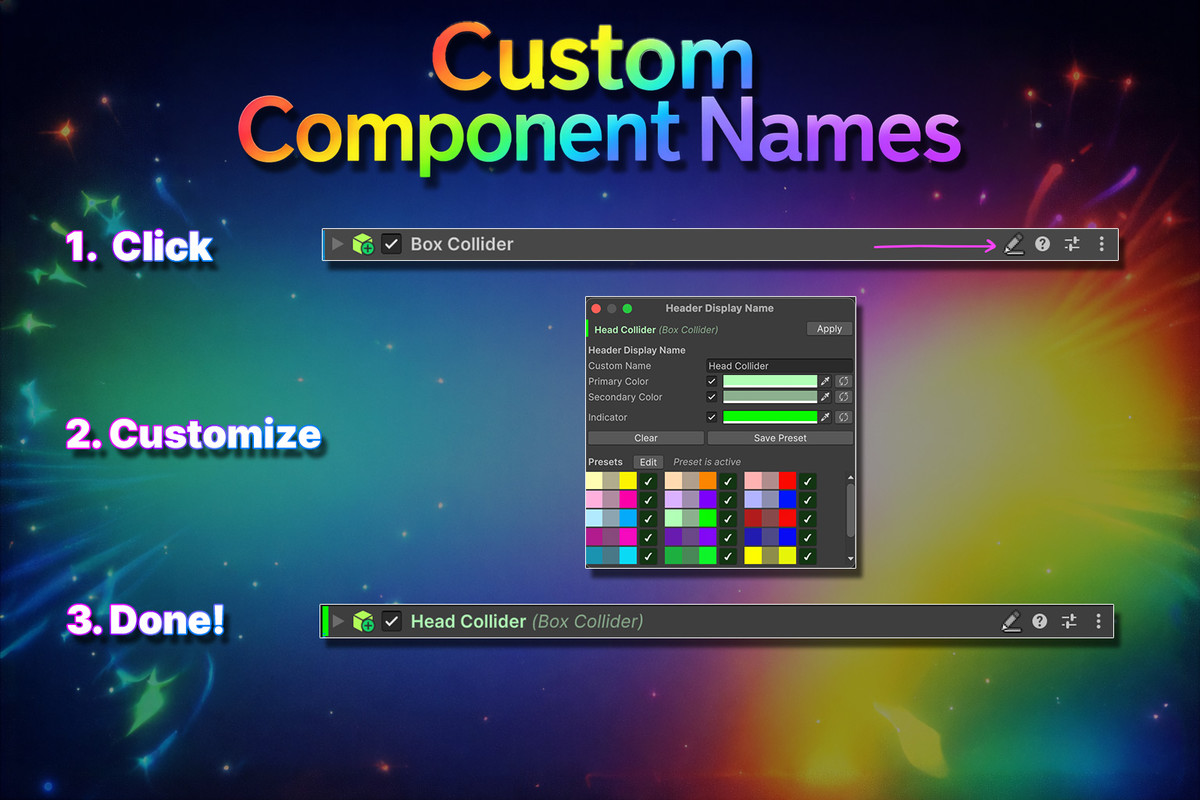Open the Box Collider three-dot options menu

coord(1101,244)
